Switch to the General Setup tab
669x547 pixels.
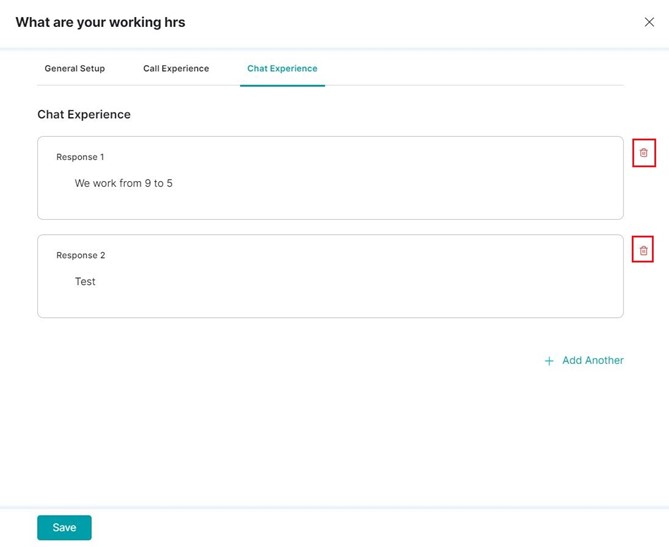pos(75,69)
